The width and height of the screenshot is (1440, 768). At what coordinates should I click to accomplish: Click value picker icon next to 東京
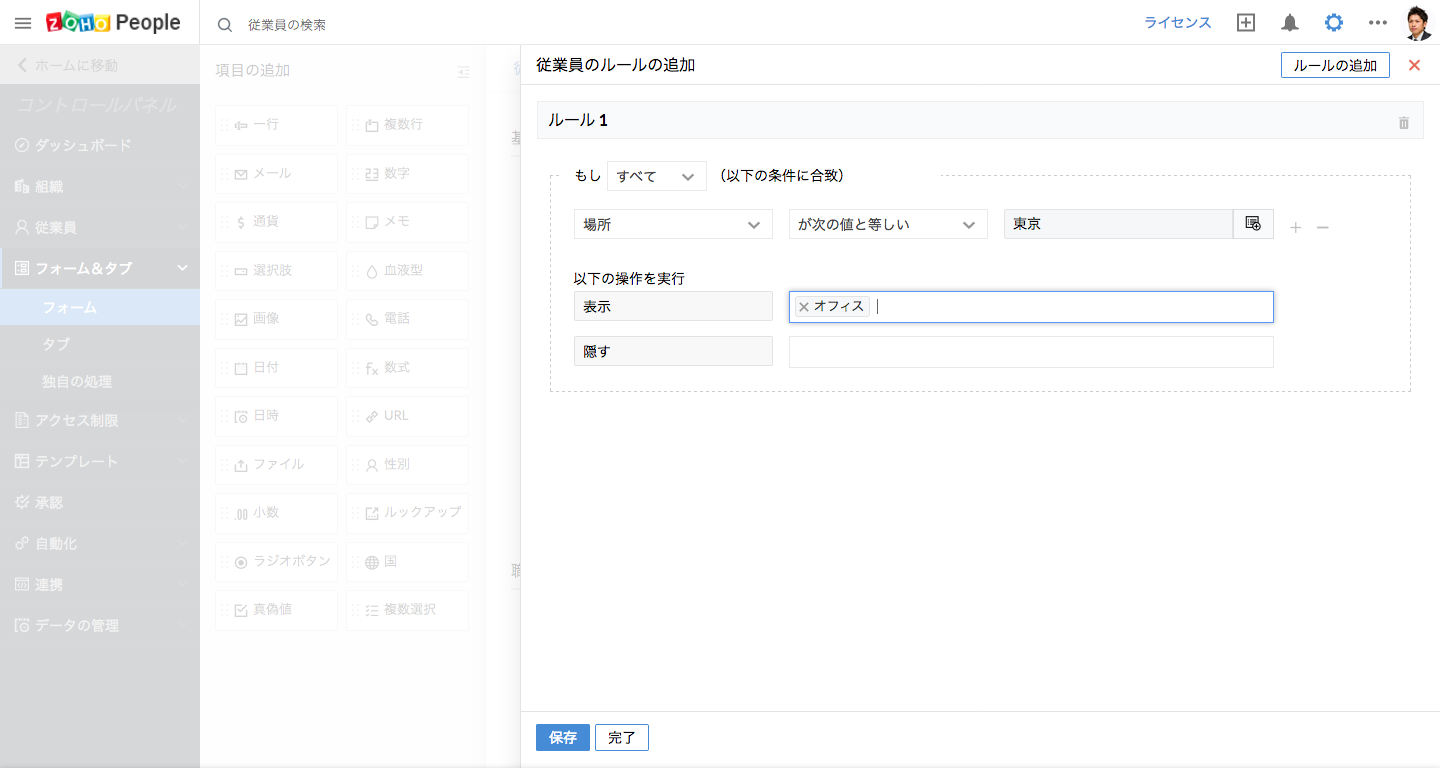[1253, 224]
